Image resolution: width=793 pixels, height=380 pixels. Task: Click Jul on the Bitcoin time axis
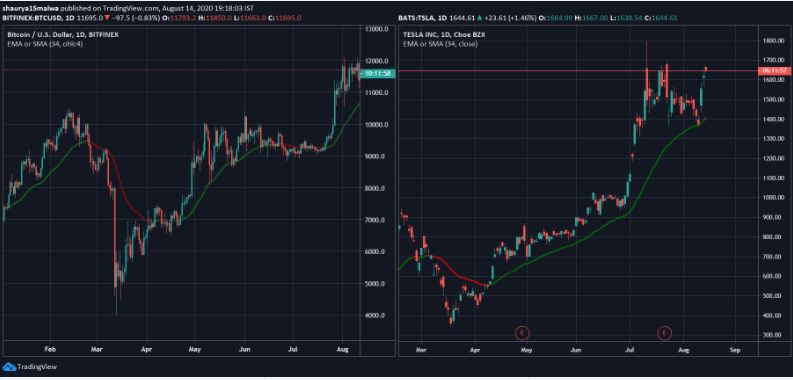click(293, 349)
